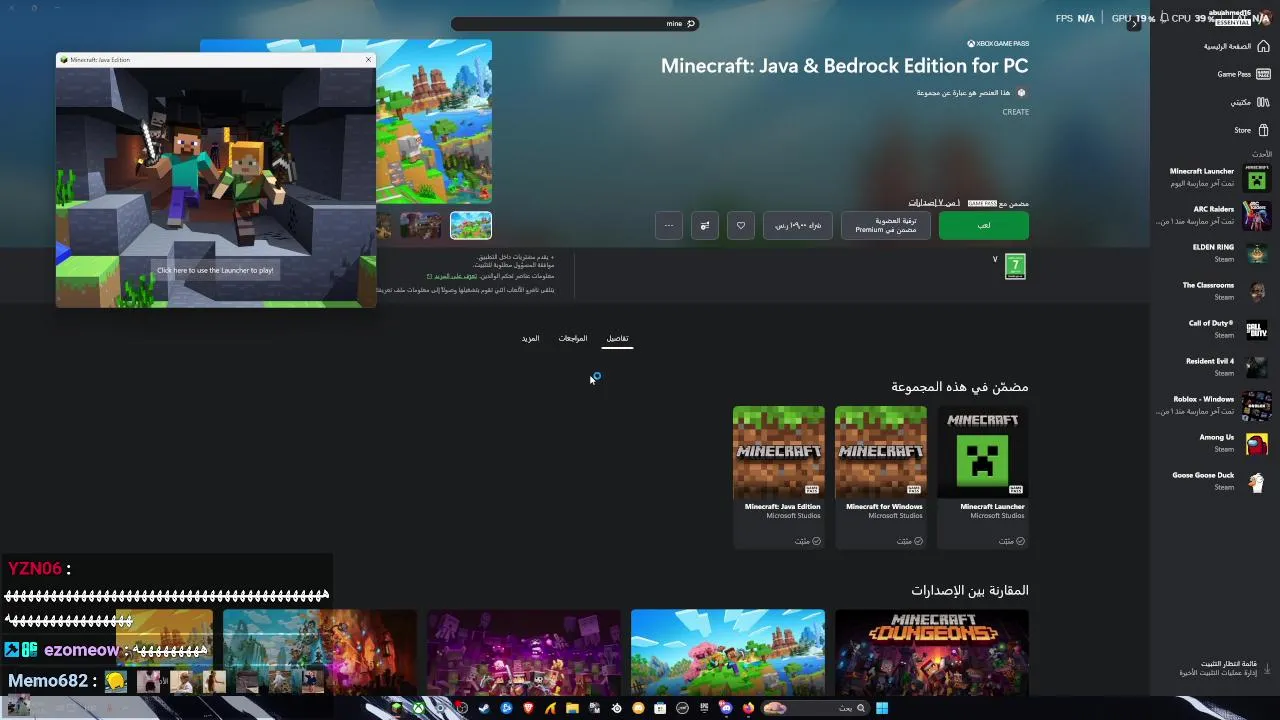Click the search box containing 'mine'

click(574, 23)
